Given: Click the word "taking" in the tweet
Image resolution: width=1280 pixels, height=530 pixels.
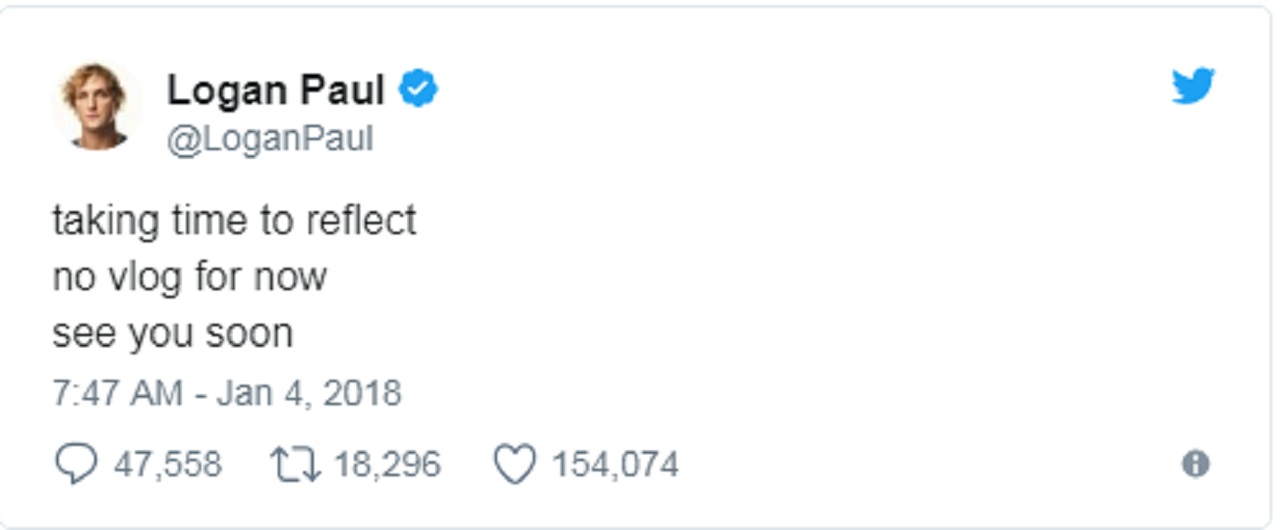Looking at the screenshot, I should point(105,220).
